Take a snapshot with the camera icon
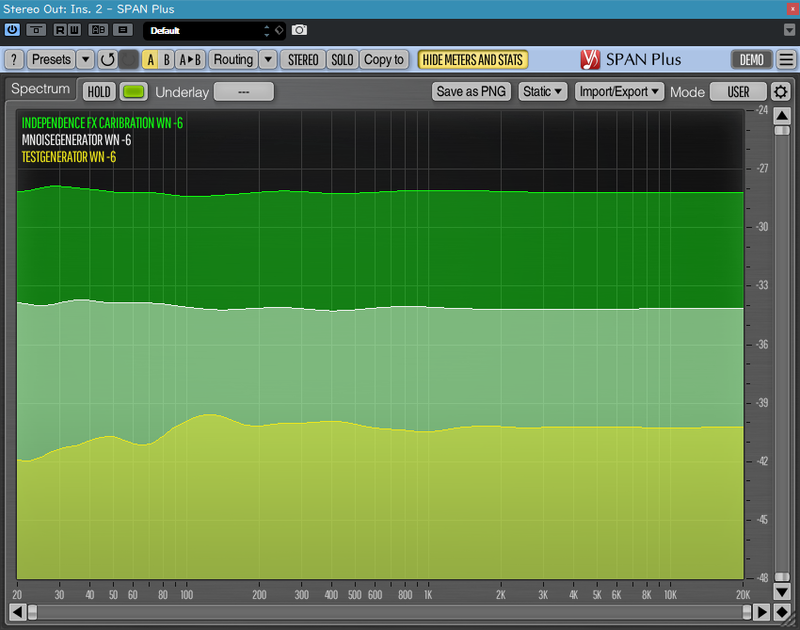 (x=299, y=30)
